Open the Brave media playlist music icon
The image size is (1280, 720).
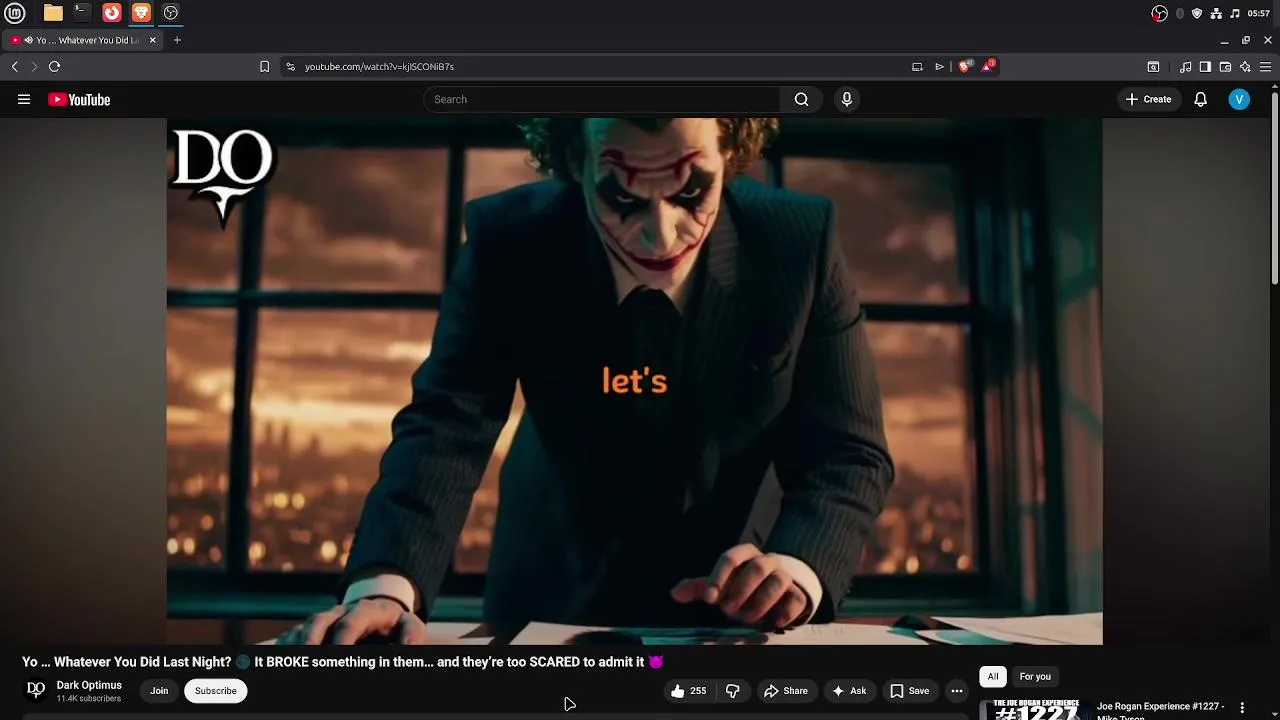coord(1185,67)
